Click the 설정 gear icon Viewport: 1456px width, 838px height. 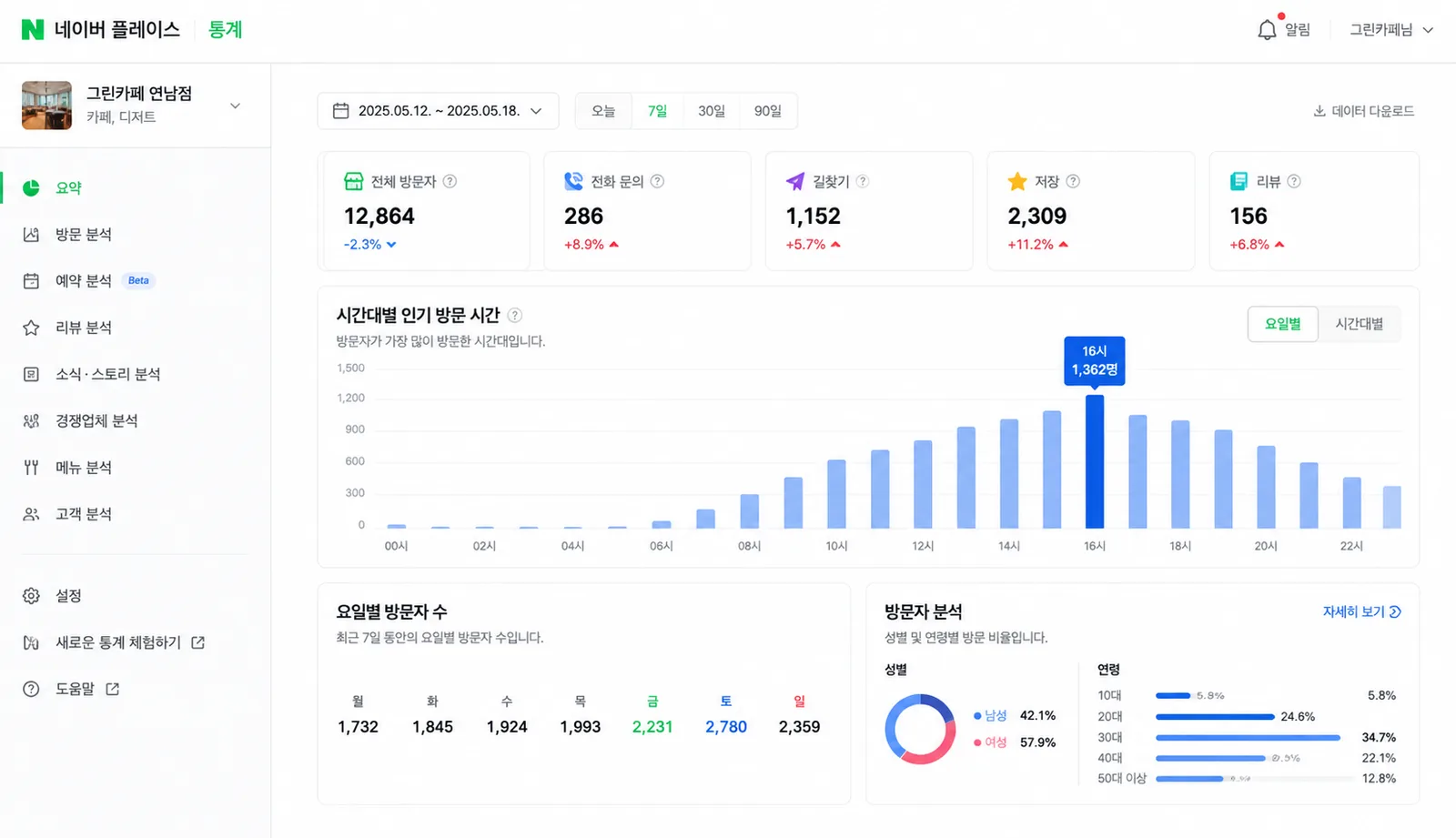31,596
